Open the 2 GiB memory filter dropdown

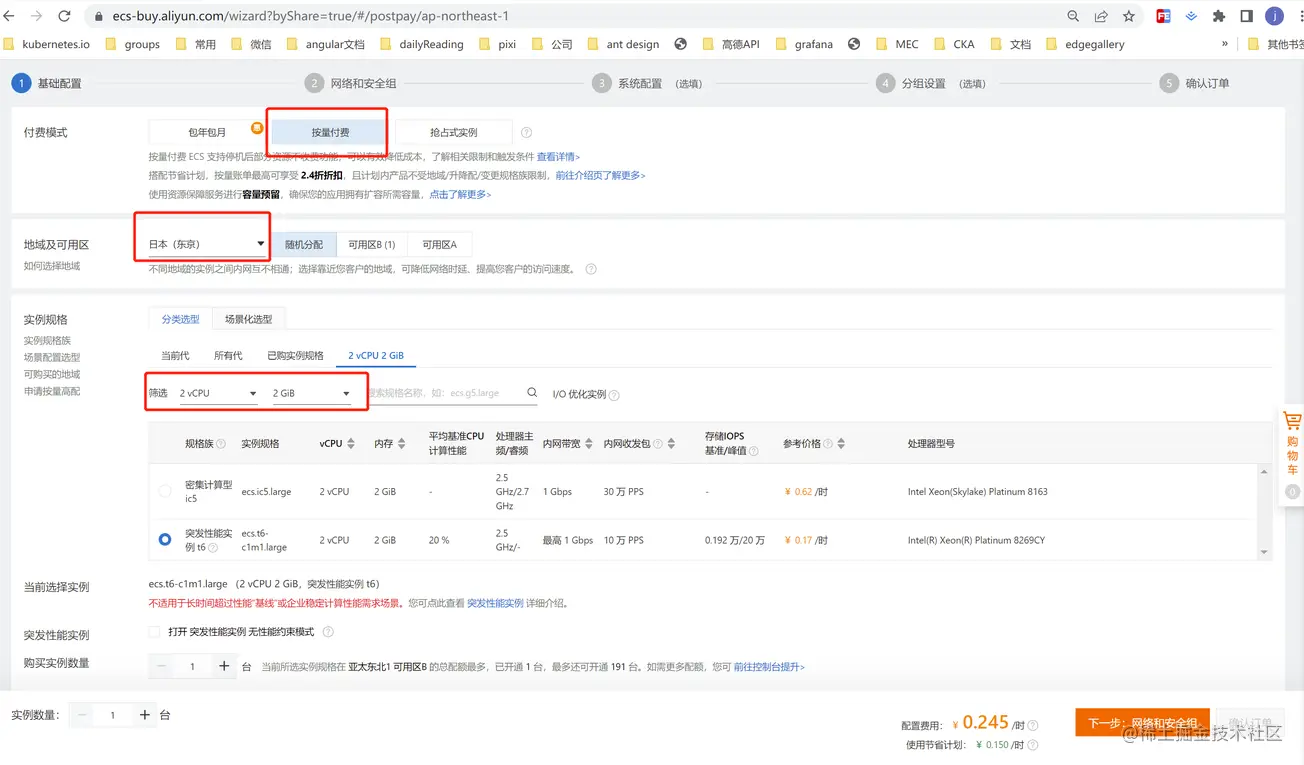pyautogui.click(x=312, y=394)
